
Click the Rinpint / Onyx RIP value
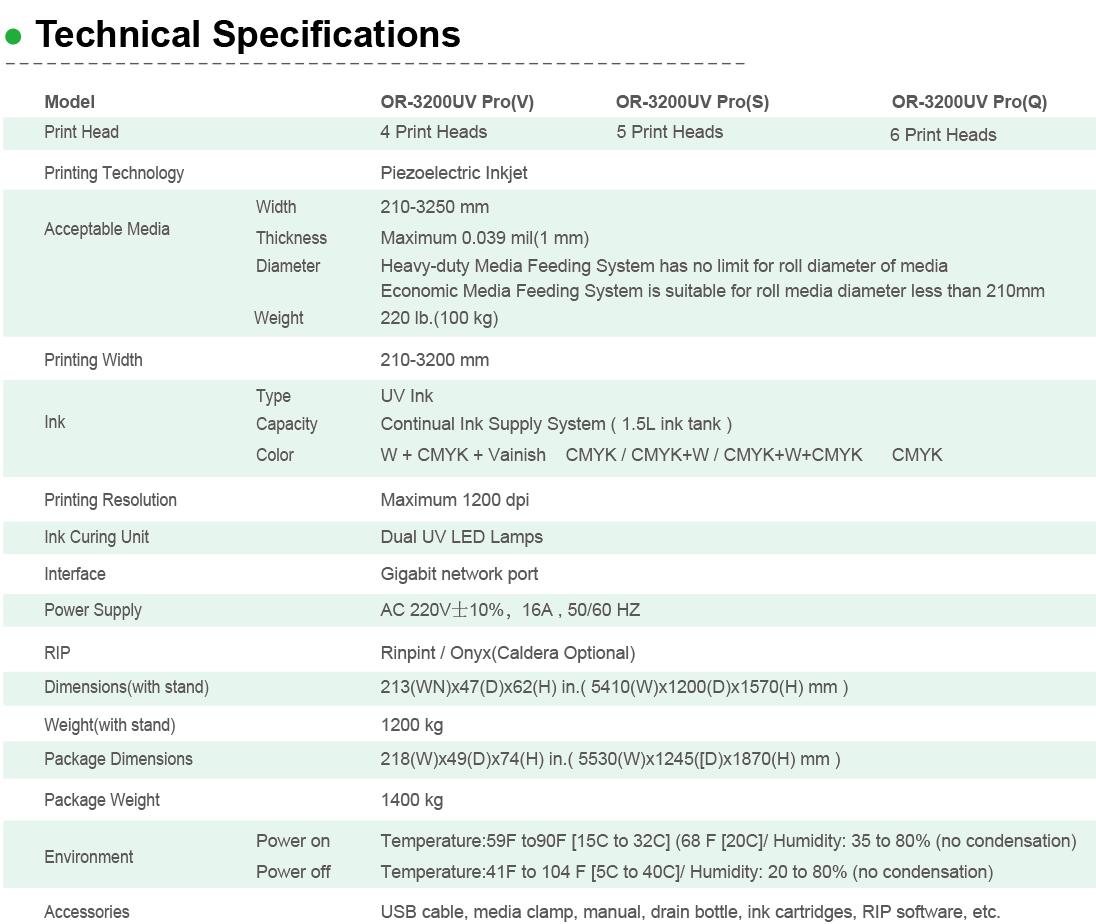(x=507, y=653)
